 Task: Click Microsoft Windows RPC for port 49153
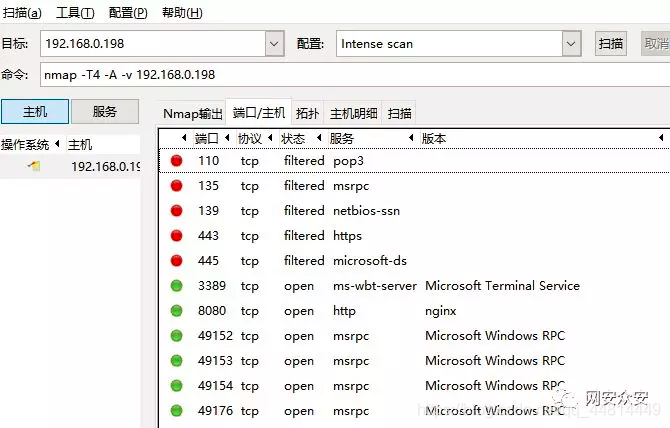tap(495, 361)
